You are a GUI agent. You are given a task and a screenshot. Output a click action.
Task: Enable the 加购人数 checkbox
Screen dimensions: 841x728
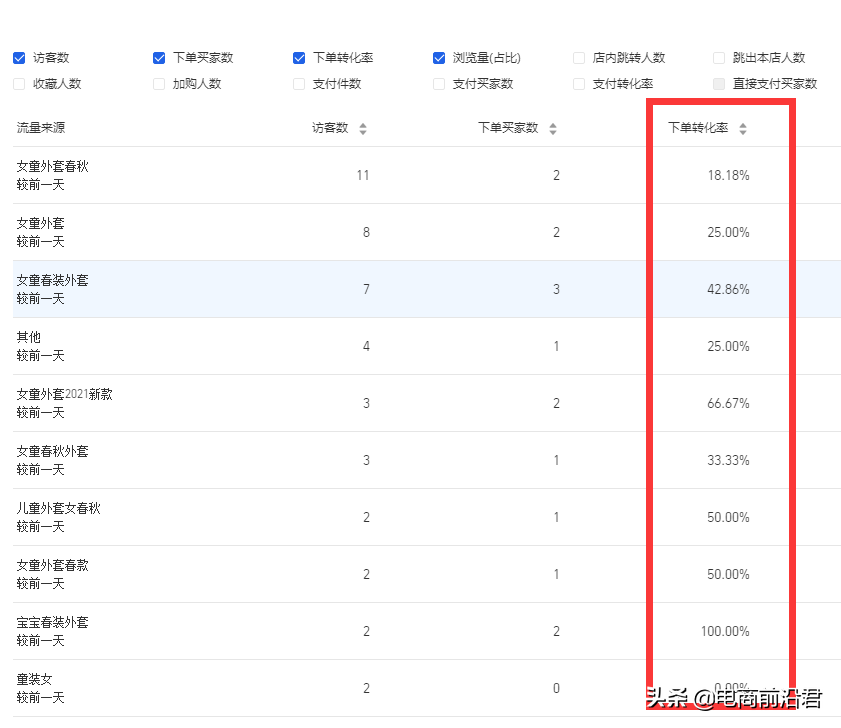[158, 83]
